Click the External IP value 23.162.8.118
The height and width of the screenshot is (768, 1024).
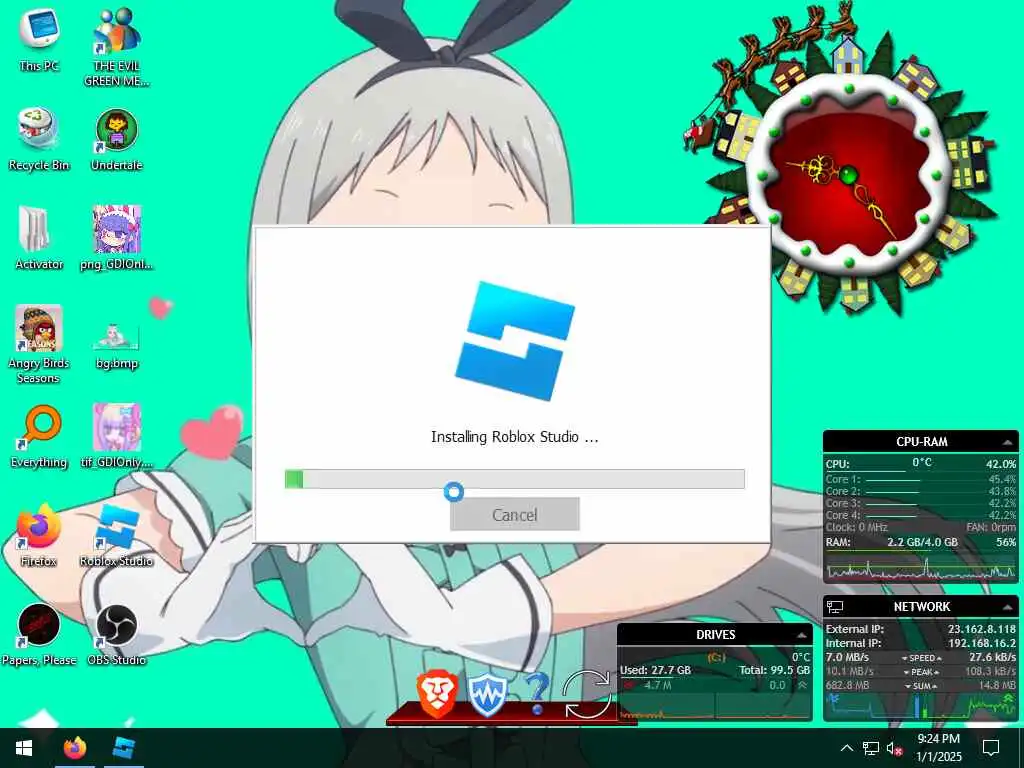[982, 630]
